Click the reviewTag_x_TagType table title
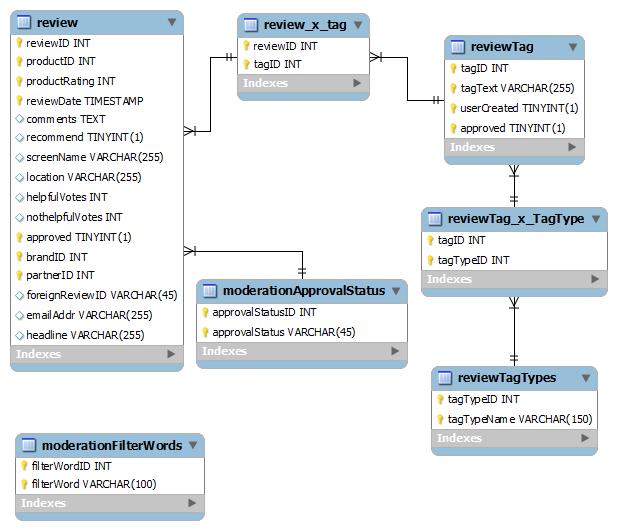This screenshot has height=530, width=617. (515, 219)
